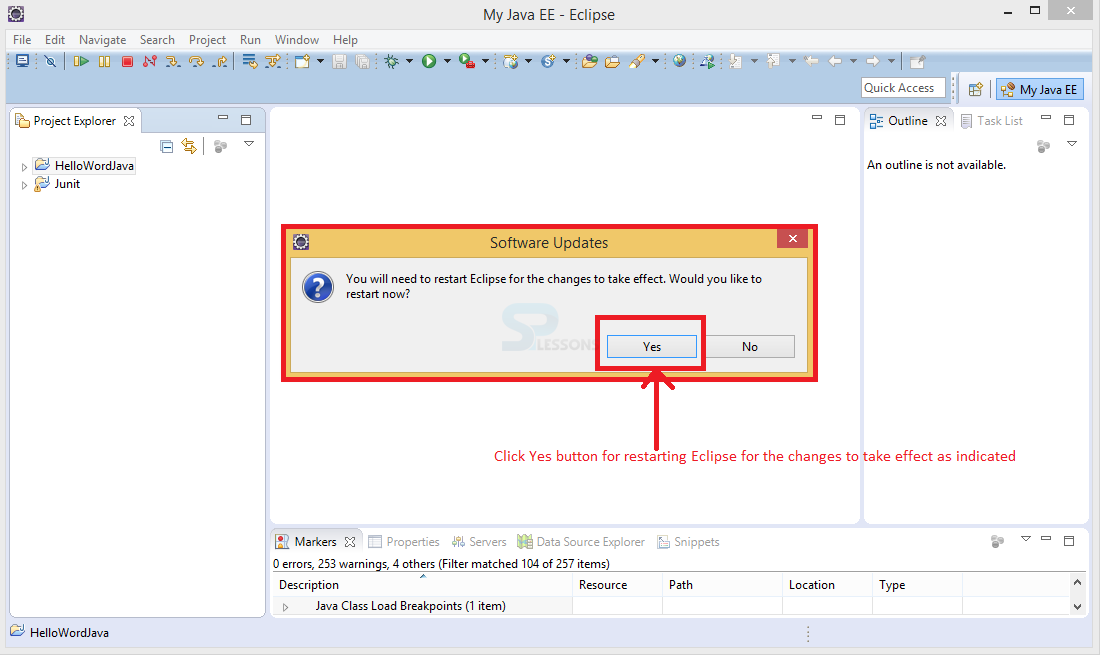
Task: Open the File menu
Action: click(x=22, y=40)
